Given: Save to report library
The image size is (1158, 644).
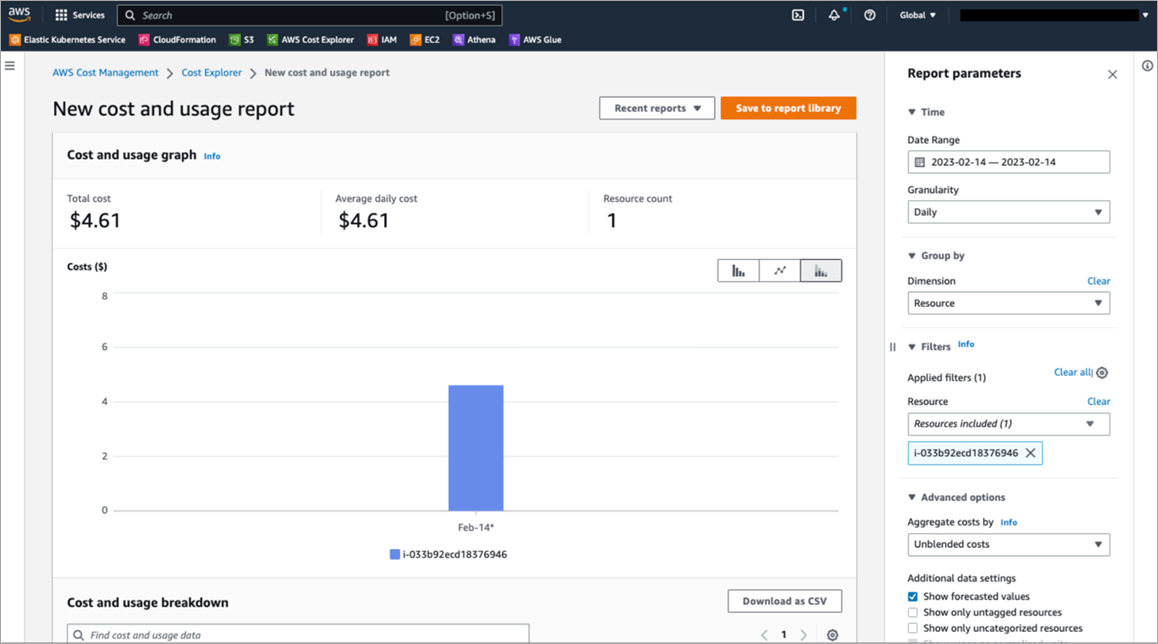Looking at the screenshot, I should [x=788, y=108].
